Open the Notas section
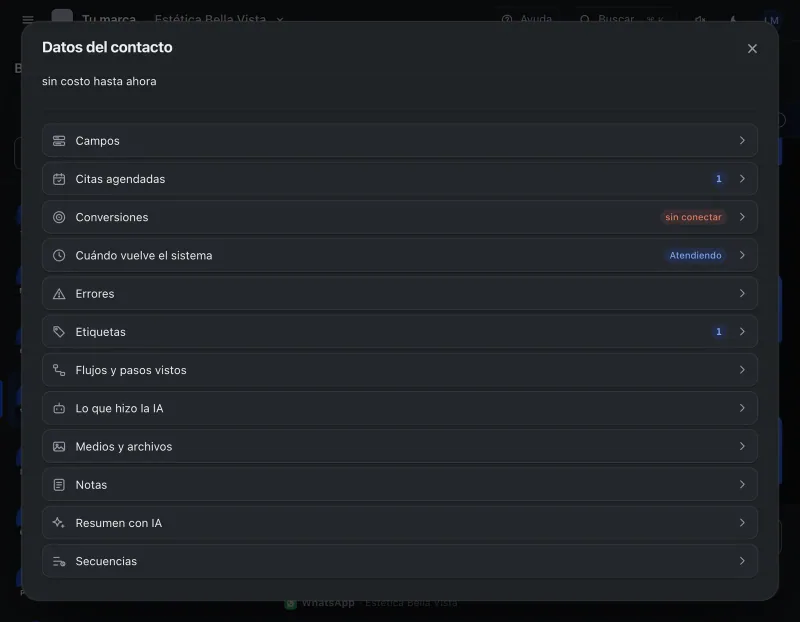 pos(399,485)
